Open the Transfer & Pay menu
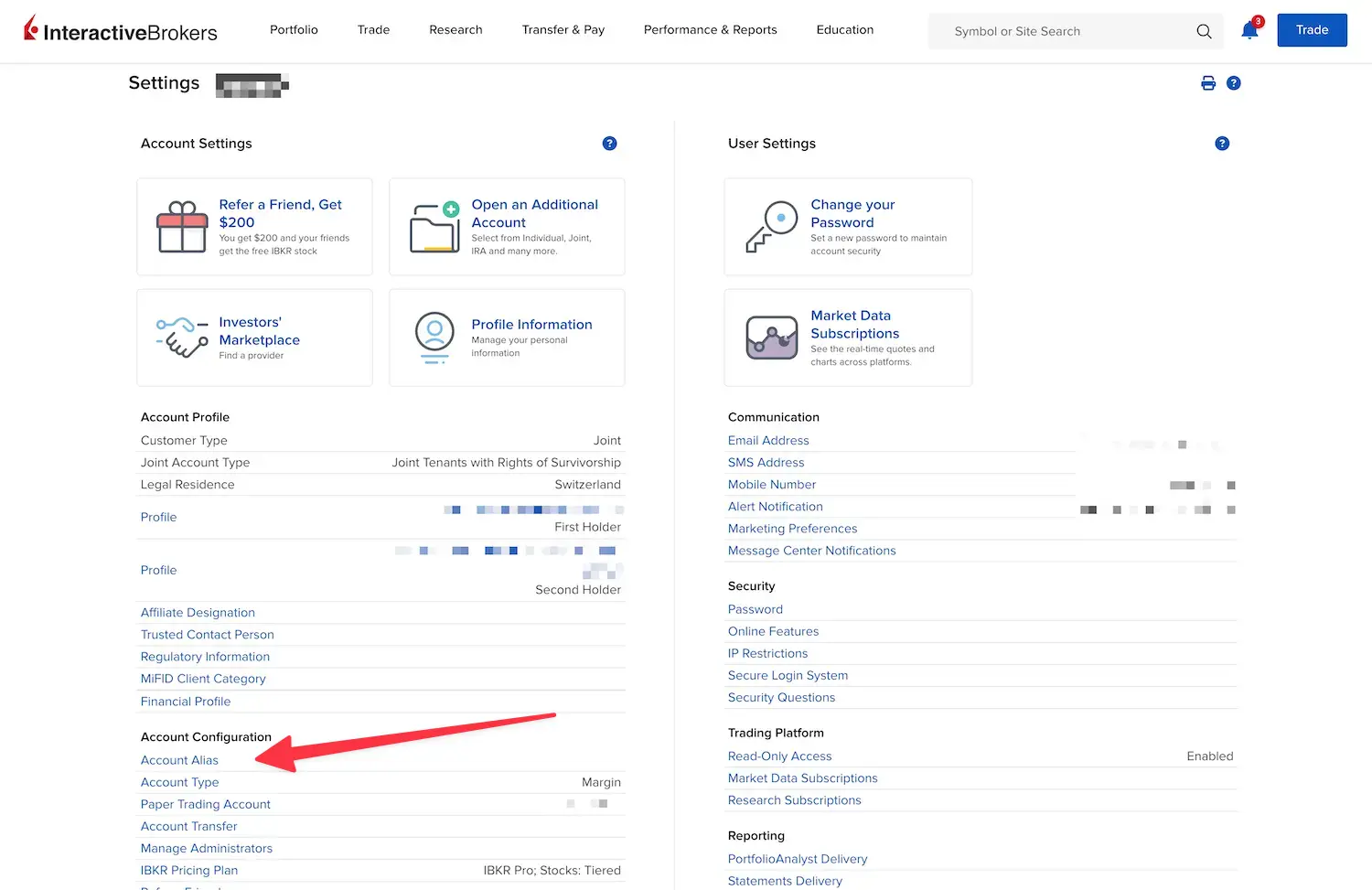The height and width of the screenshot is (890, 1372). click(x=563, y=30)
